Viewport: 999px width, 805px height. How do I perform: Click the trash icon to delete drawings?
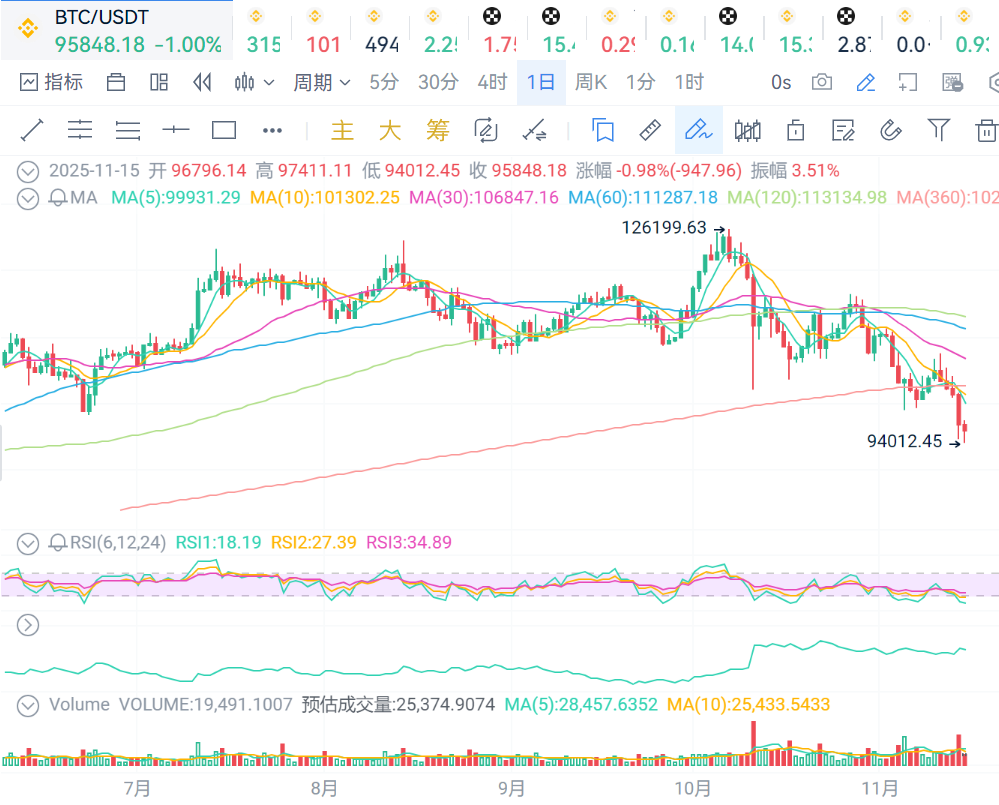pyautogui.click(x=986, y=130)
